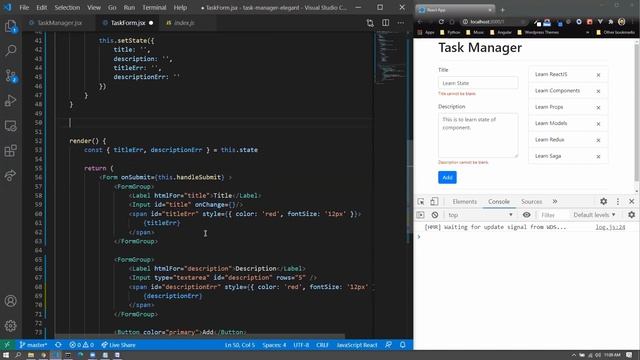640x360 pixels.
Task: Open a new browser tab
Action: [502, 10]
